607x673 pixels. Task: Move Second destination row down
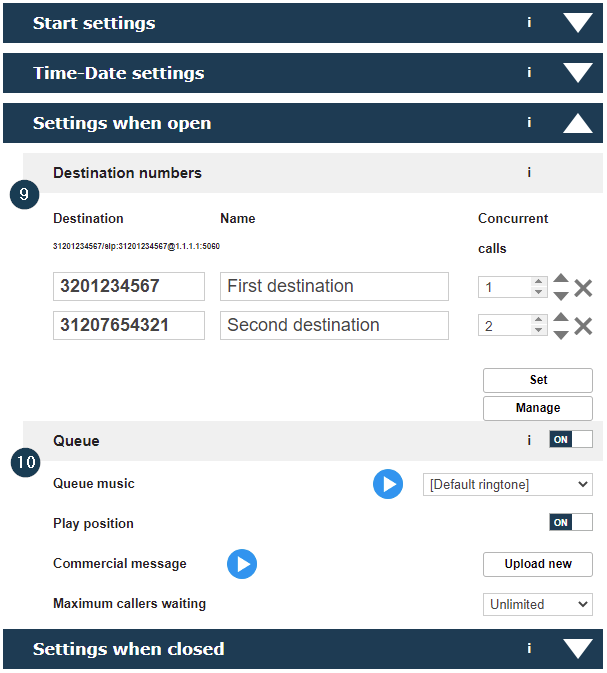coord(561,335)
